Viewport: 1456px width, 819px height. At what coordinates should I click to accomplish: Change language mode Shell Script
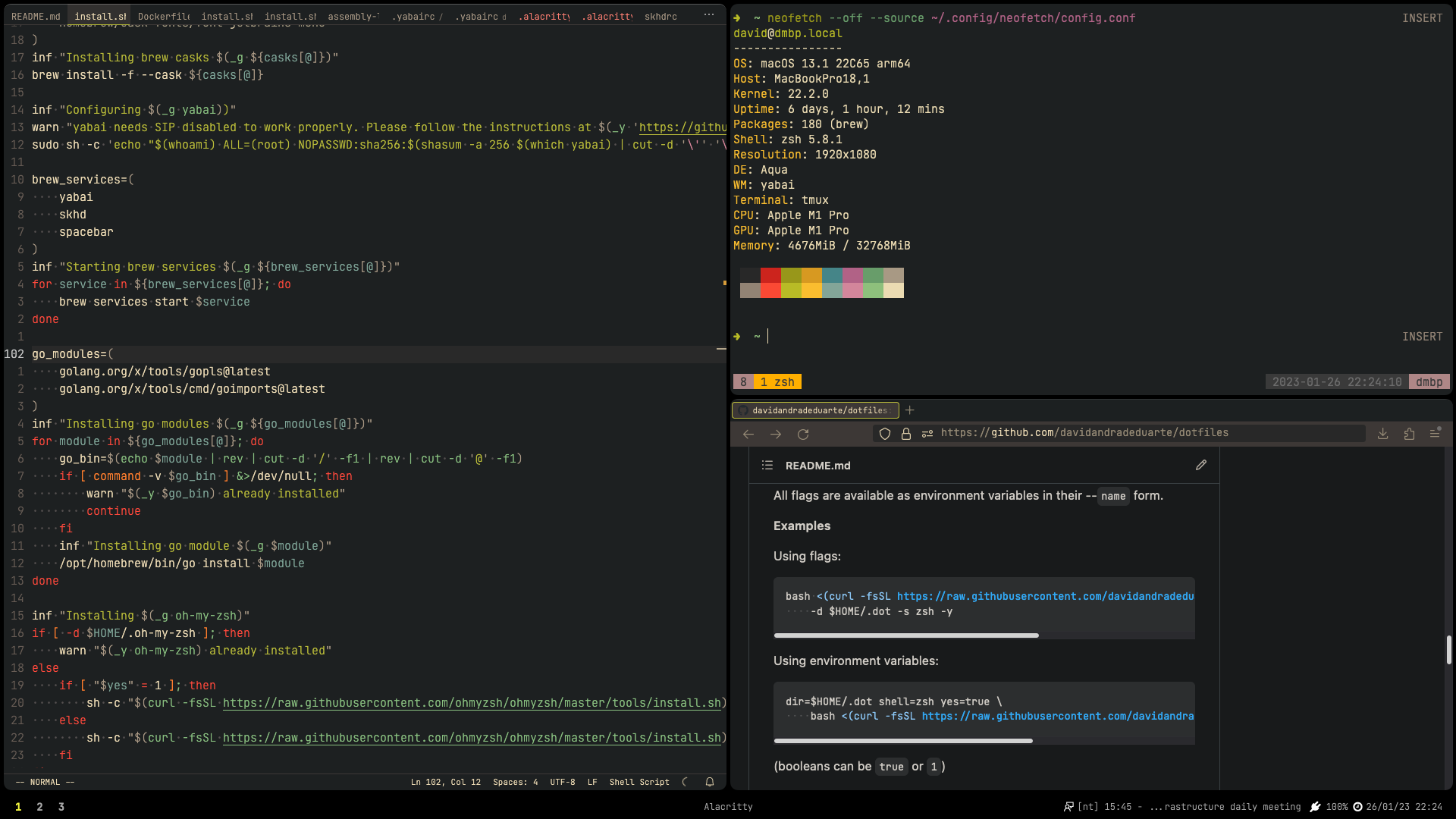coord(639,782)
